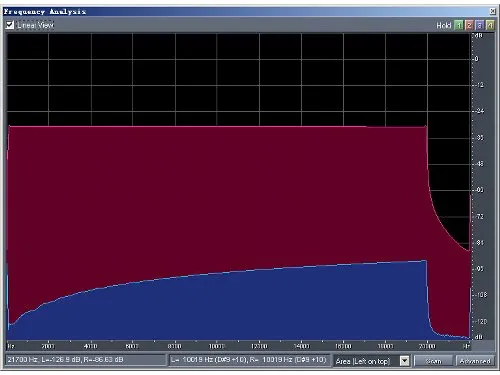This screenshot has height=375, width=500.
Task: Open the Advanced options button
Action: (x=475, y=361)
